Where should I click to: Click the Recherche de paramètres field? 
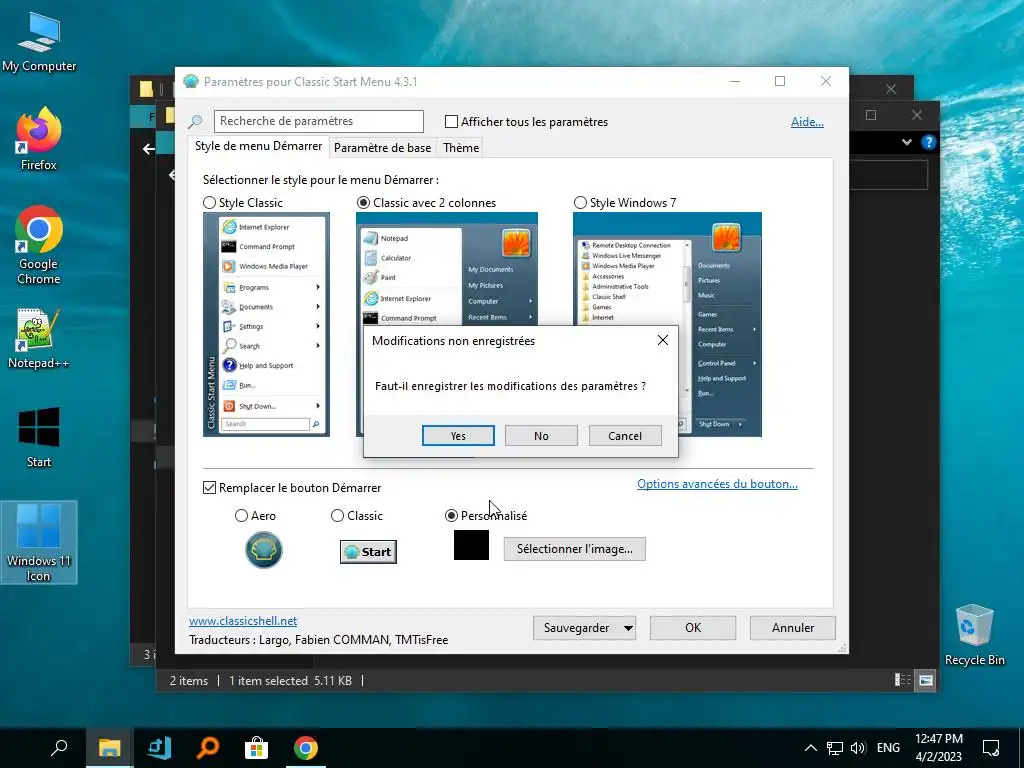[319, 121]
